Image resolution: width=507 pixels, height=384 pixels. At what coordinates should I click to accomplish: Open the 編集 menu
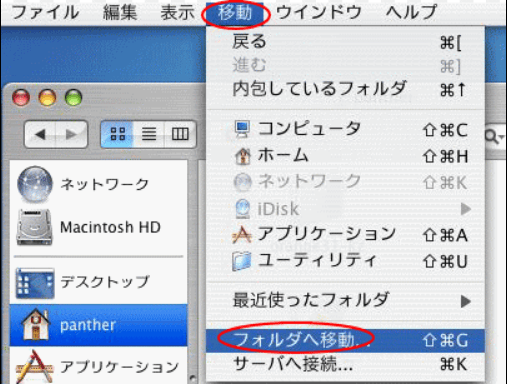(x=120, y=13)
